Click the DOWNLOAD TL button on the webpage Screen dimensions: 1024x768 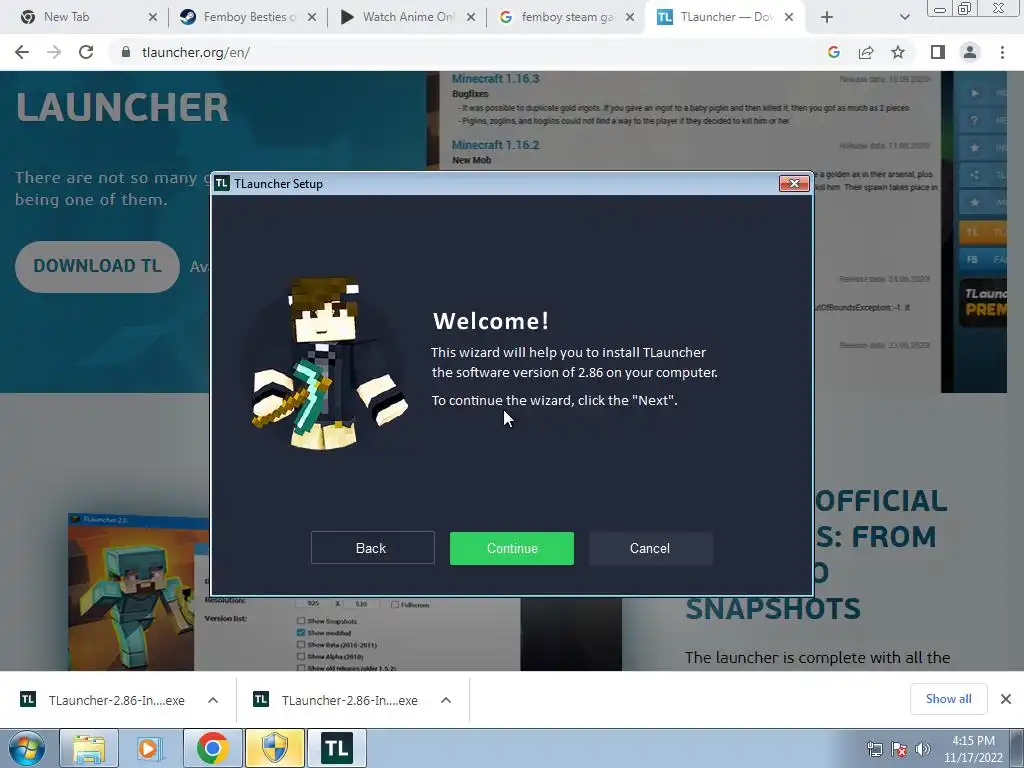click(x=97, y=266)
